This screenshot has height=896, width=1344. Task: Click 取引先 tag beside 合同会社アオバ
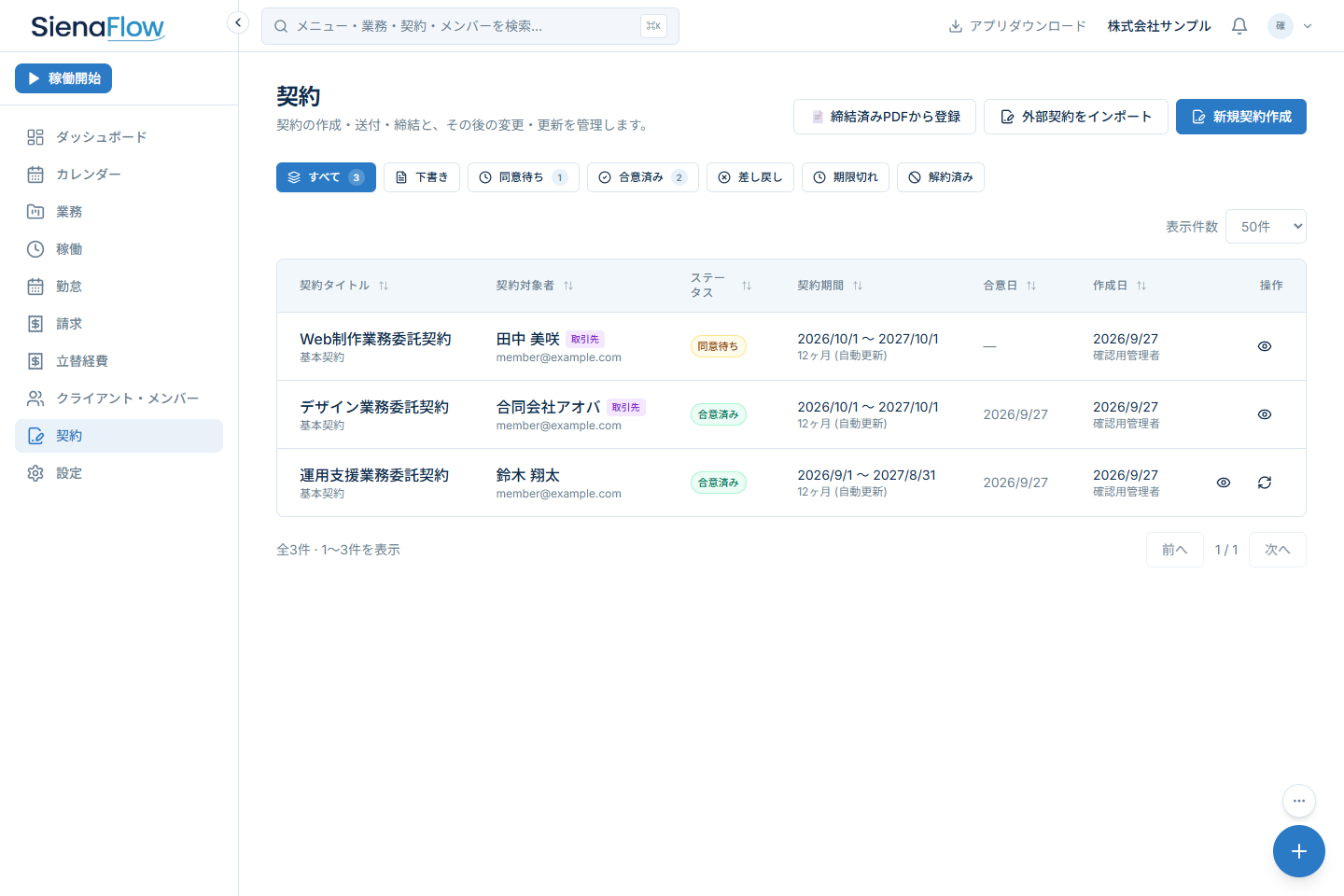coord(626,408)
